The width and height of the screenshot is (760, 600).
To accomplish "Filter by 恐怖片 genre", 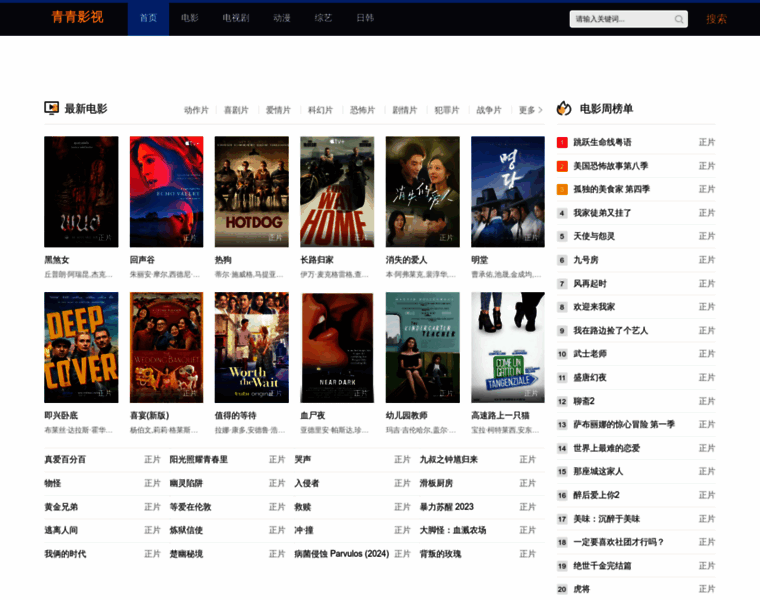I will (363, 110).
